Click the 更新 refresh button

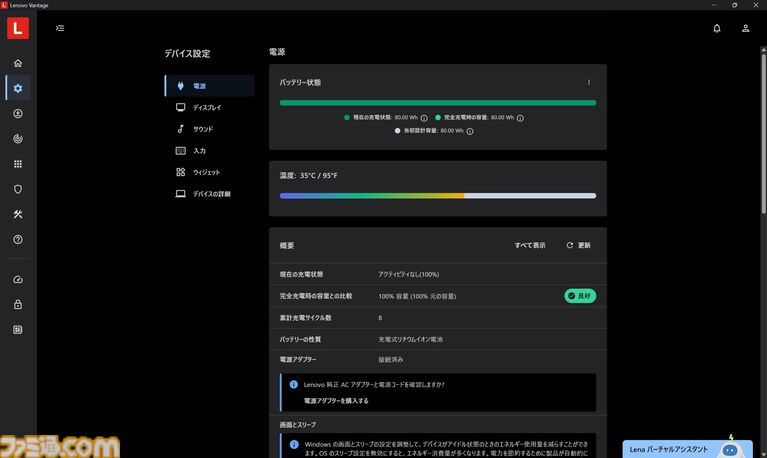579,245
